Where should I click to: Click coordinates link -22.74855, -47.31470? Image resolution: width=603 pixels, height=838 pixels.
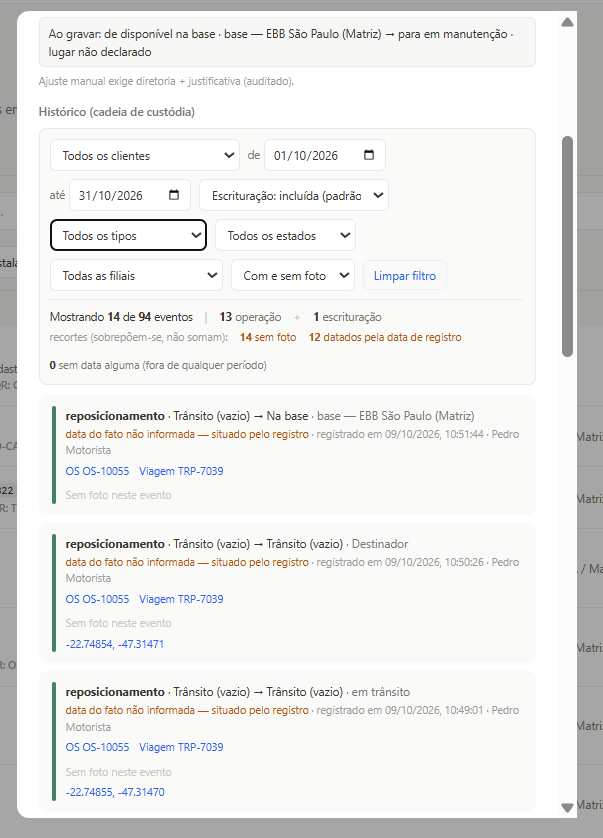coord(115,792)
